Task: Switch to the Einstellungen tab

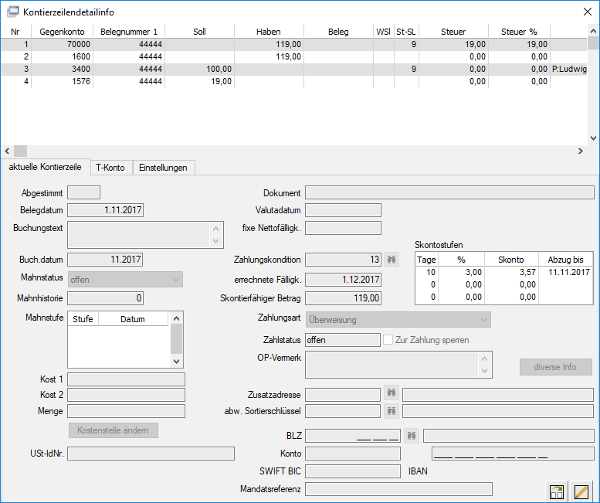Action: click(x=163, y=168)
